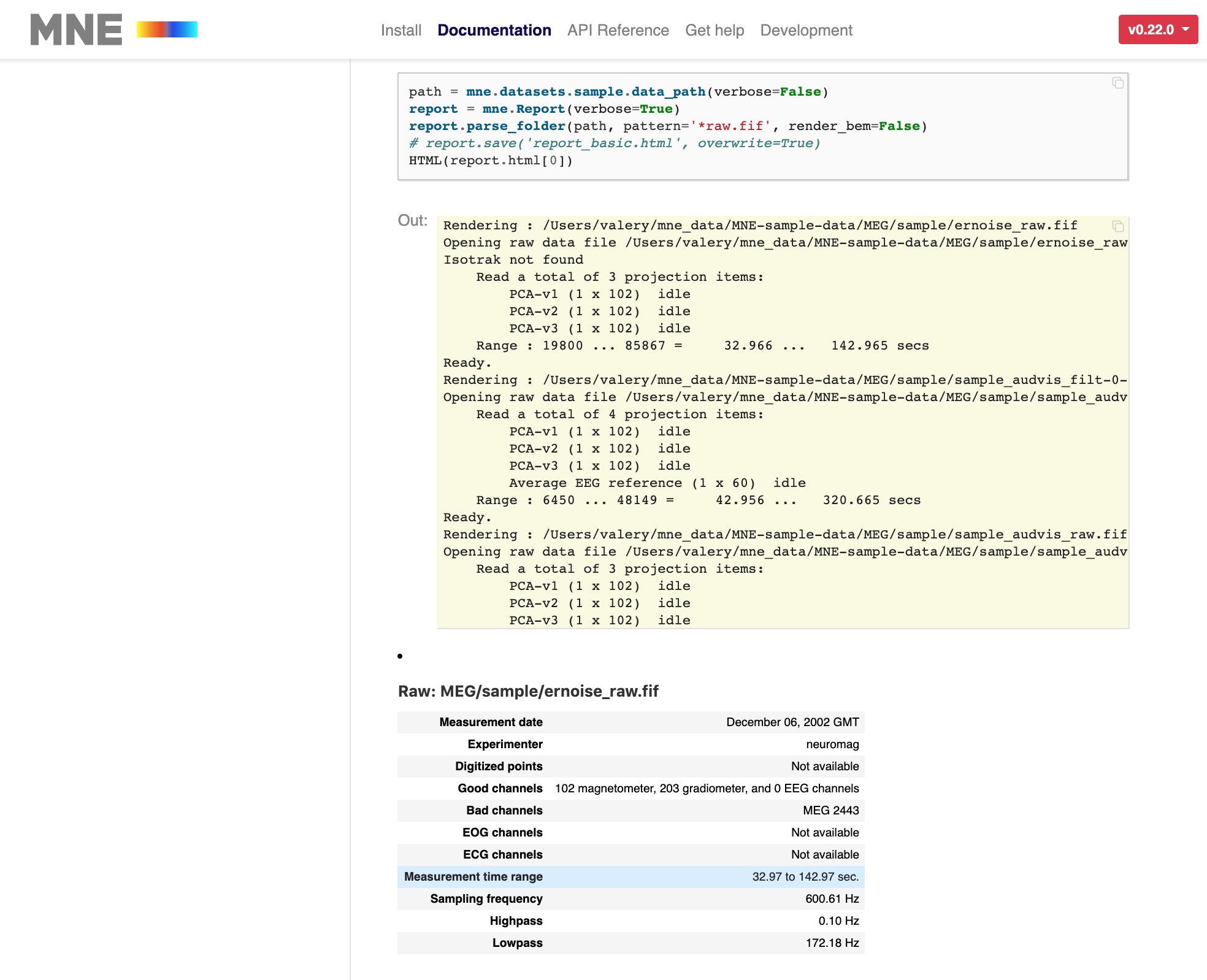Click the report.parse_folder call in the code
Viewport: 1207px width, 980px height.
(486, 126)
